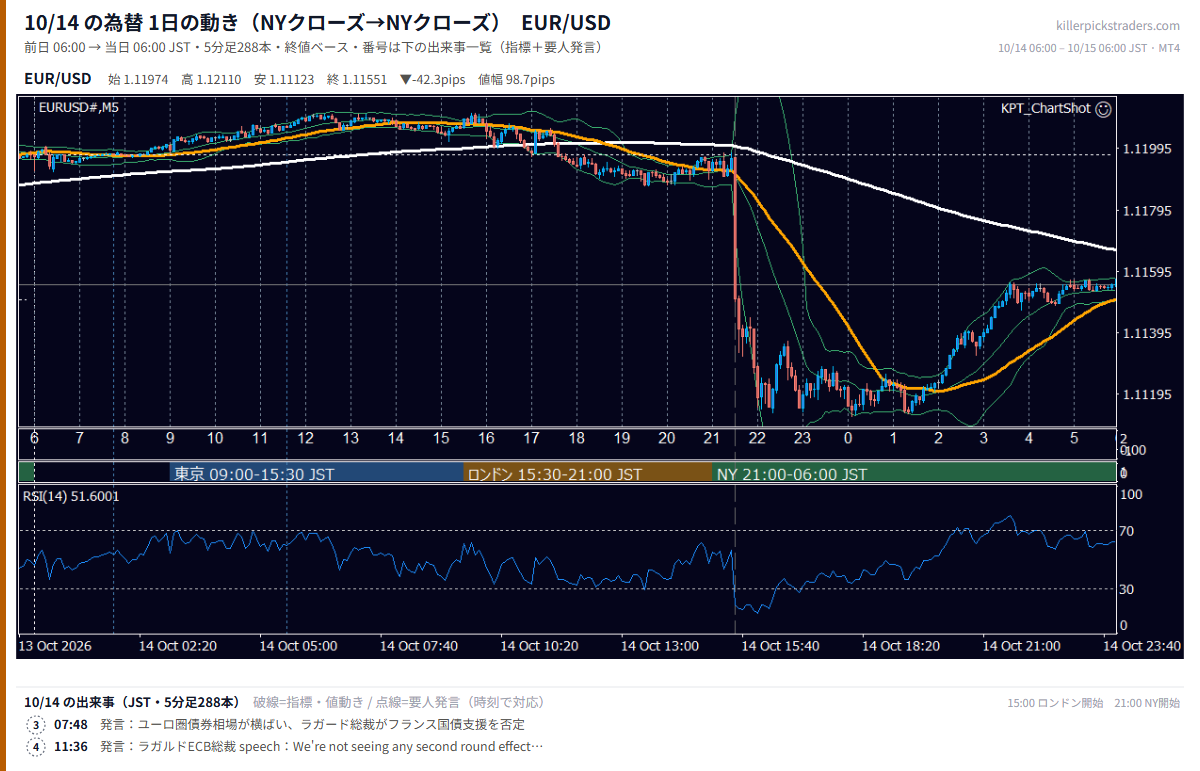
Task: Click the RSI(14) 51.6001 indicator label
Action: pos(70,495)
